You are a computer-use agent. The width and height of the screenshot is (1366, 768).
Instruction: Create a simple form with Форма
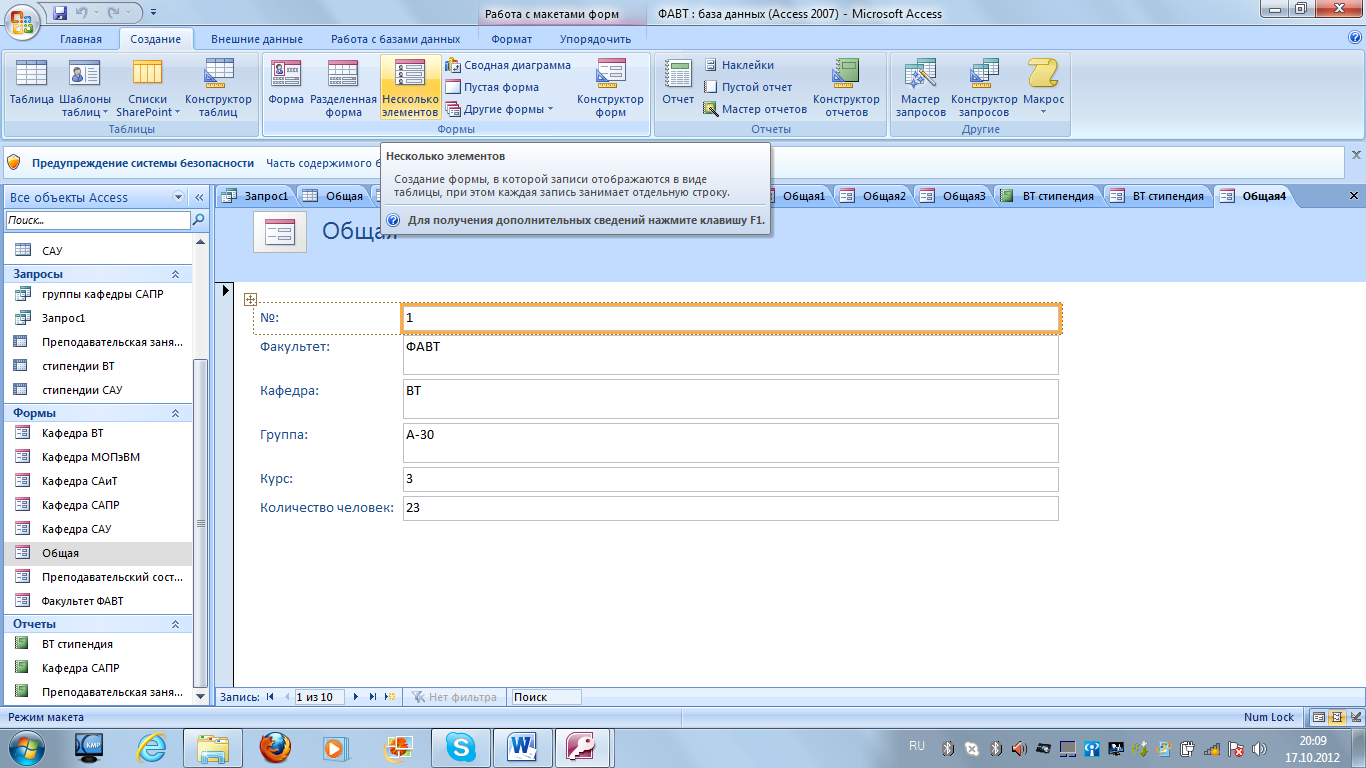point(286,88)
